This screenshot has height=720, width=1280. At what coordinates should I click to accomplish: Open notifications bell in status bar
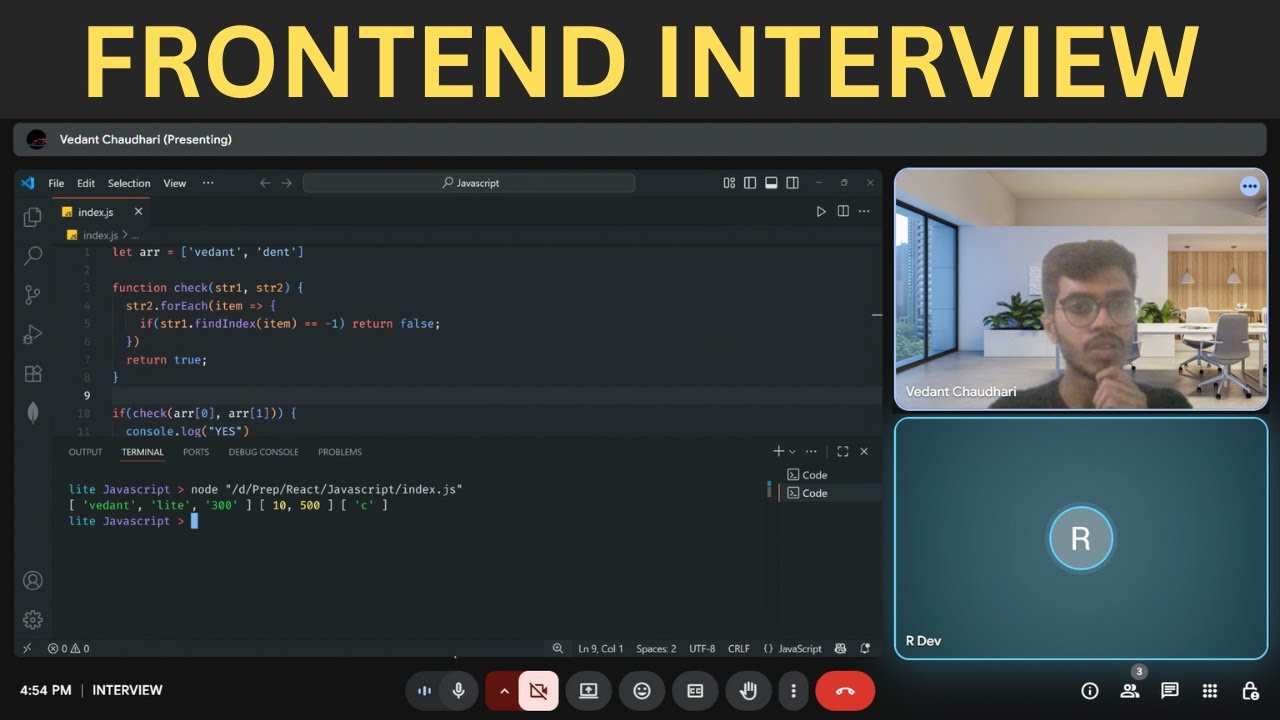tap(864, 648)
